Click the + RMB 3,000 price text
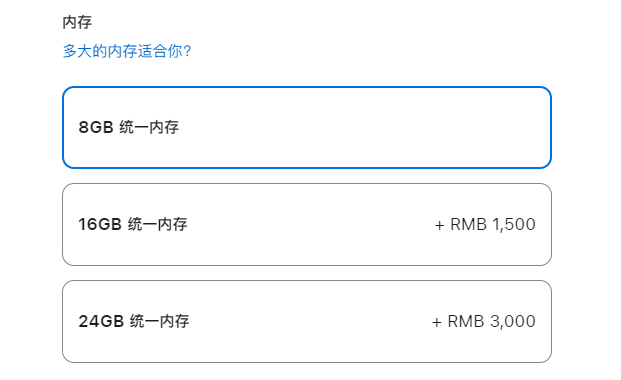The image size is (621, 380). pos(484,321)
